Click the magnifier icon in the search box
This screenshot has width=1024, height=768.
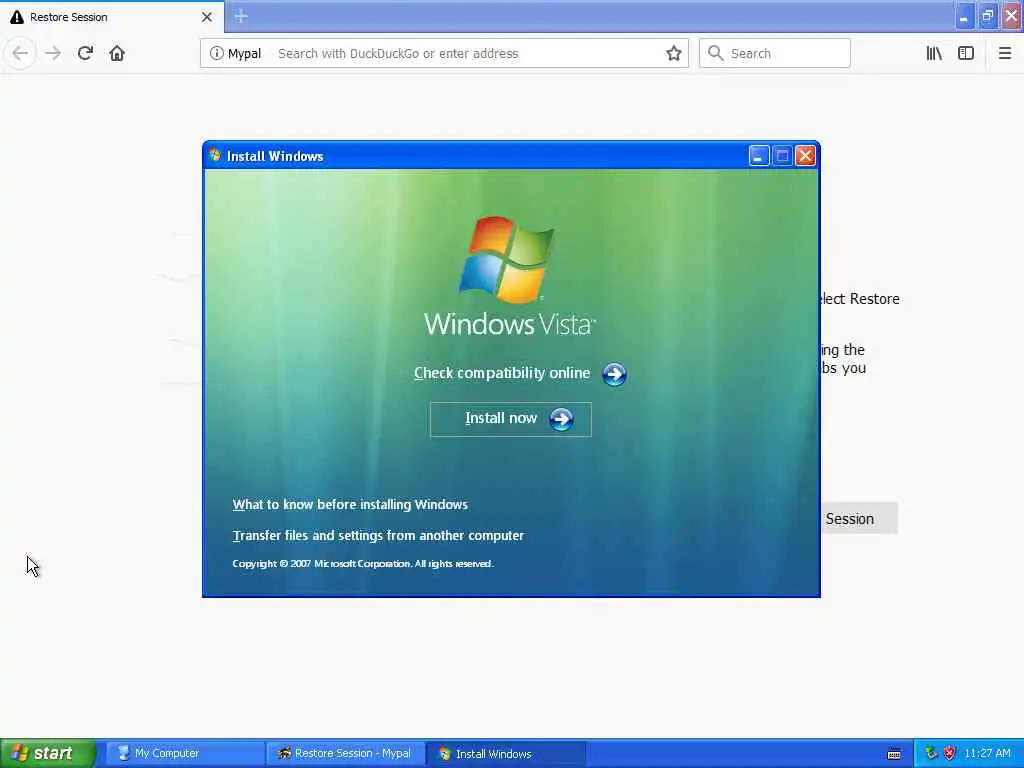click(x=716, y=53)
